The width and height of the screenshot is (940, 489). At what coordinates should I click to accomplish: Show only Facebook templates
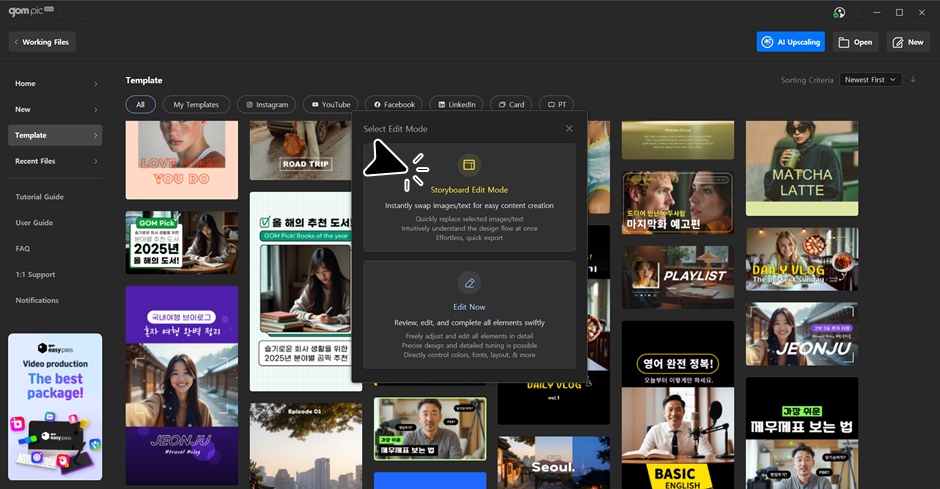coord(393,104)
